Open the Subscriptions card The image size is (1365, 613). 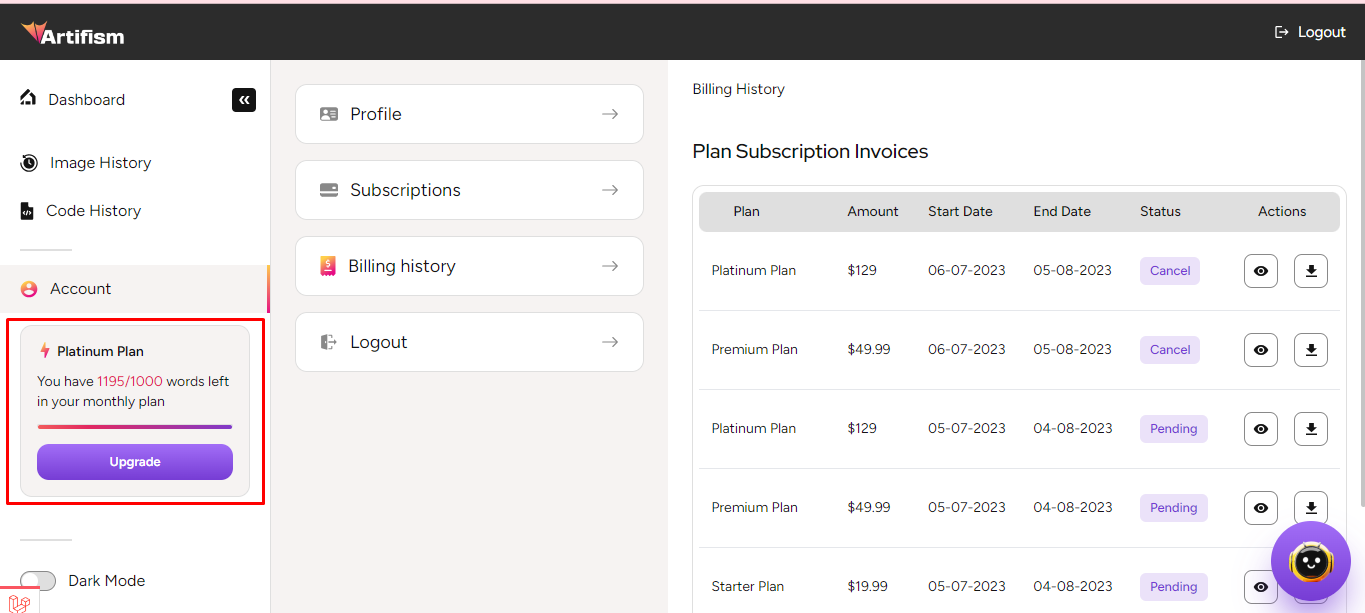click(x=469, y=190)
